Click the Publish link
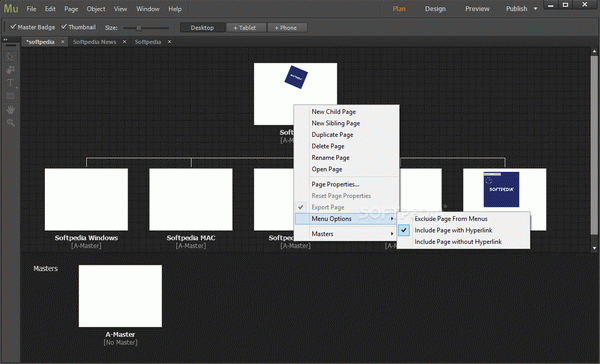 517,9
